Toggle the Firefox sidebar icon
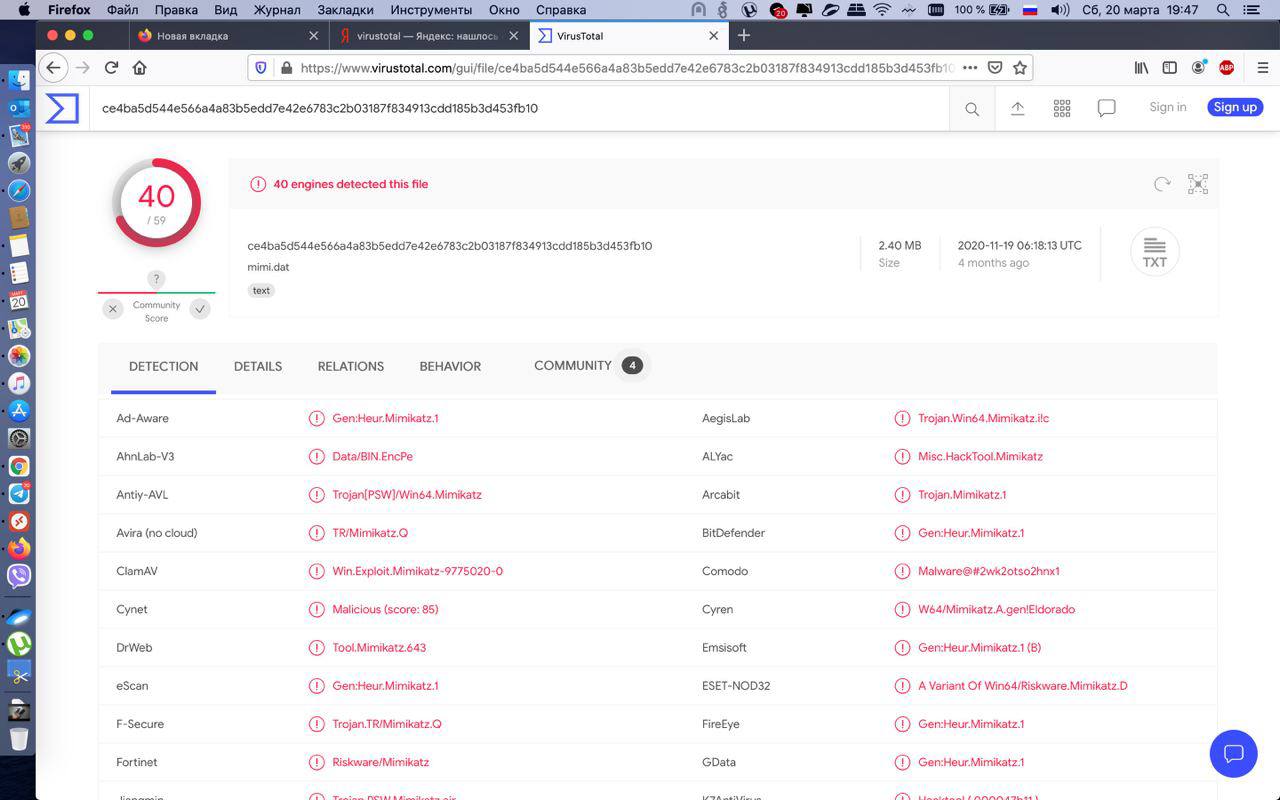Screen dimensions: 1280x800 1169,68
